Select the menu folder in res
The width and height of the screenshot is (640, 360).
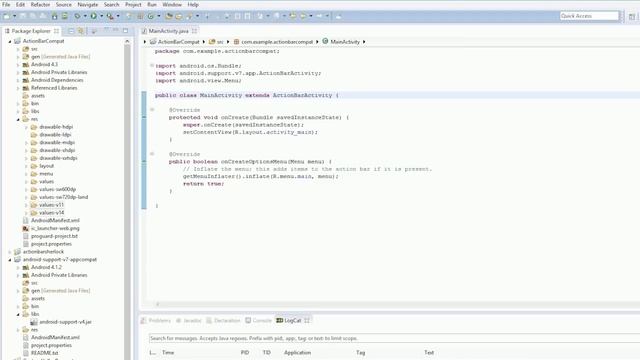[x=46, y=174]
